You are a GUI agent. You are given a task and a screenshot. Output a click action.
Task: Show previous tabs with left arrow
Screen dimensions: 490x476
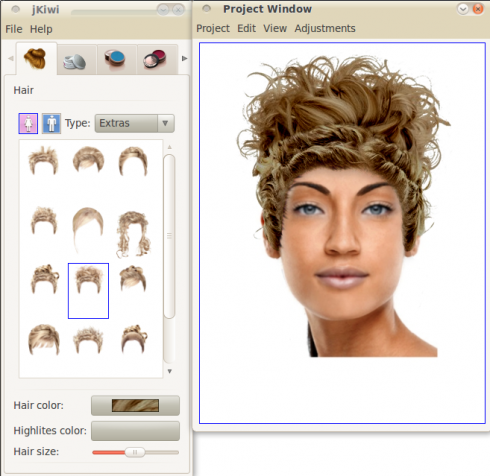pos(11,59)
